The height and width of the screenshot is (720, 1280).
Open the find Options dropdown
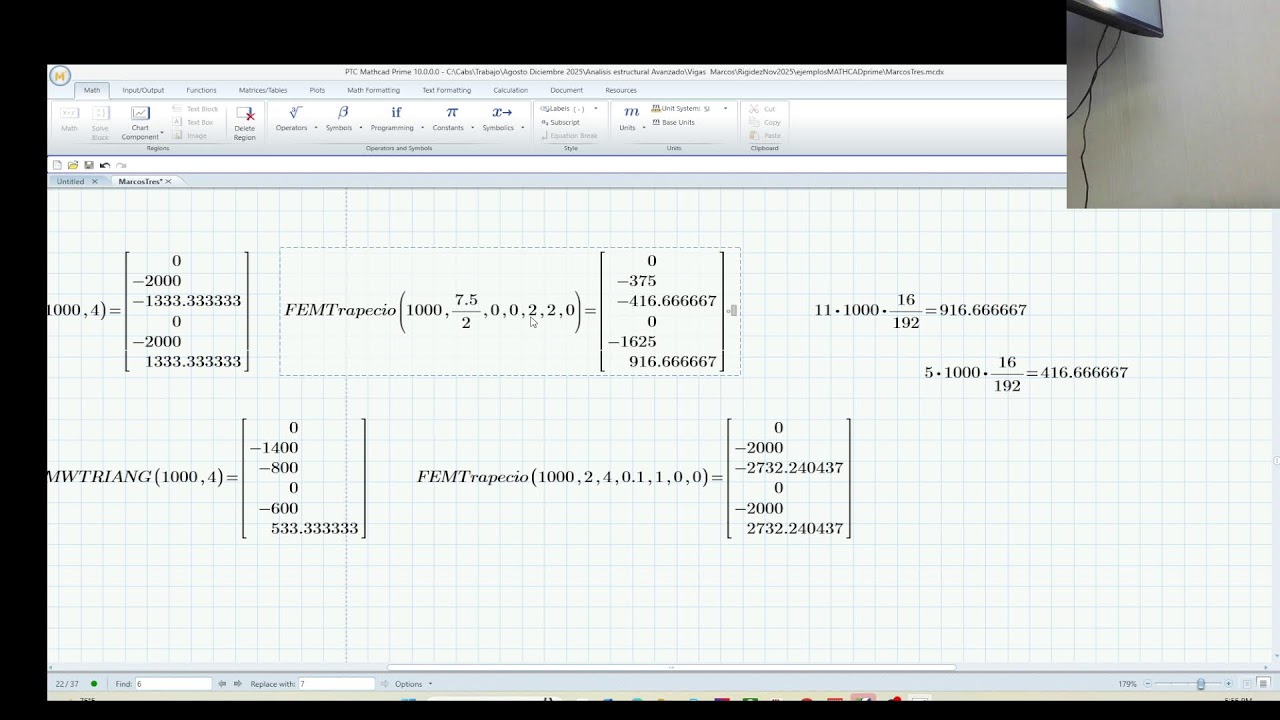point(413,684)
